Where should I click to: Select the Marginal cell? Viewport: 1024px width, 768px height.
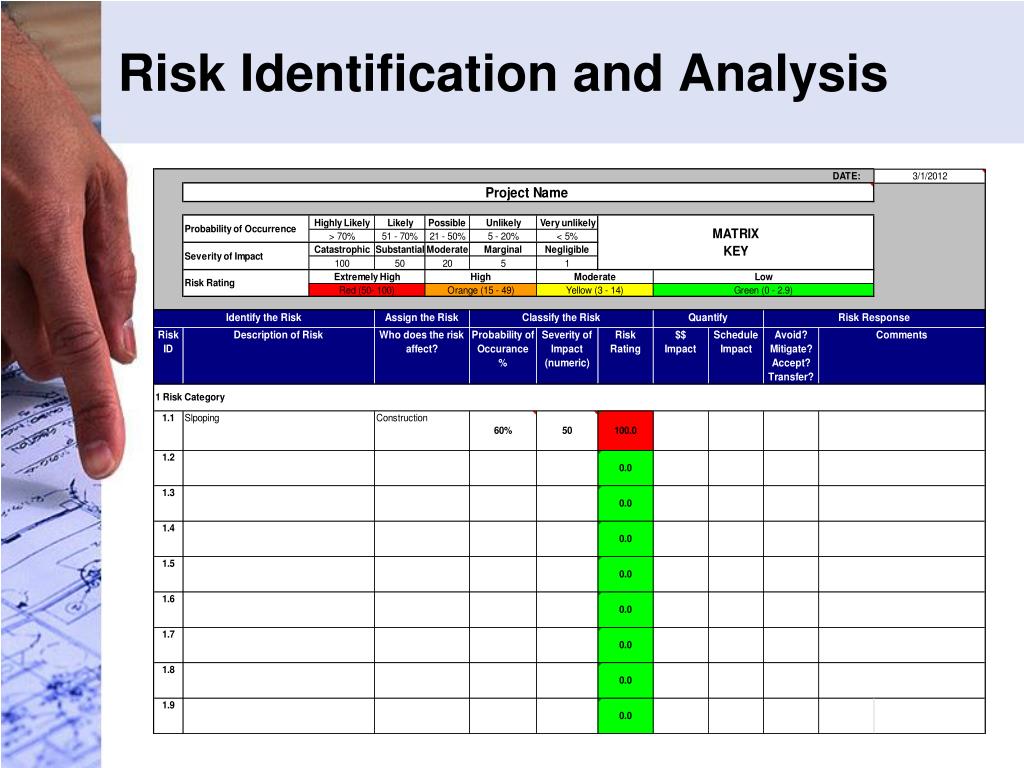pos(503,249)
